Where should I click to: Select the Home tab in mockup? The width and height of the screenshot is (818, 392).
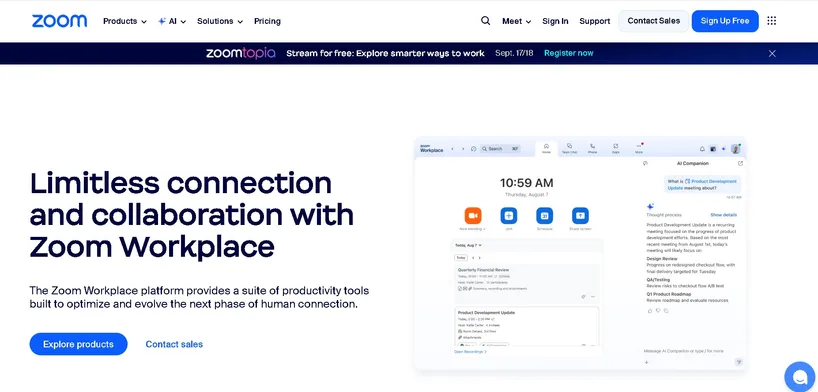coord(546,149)
